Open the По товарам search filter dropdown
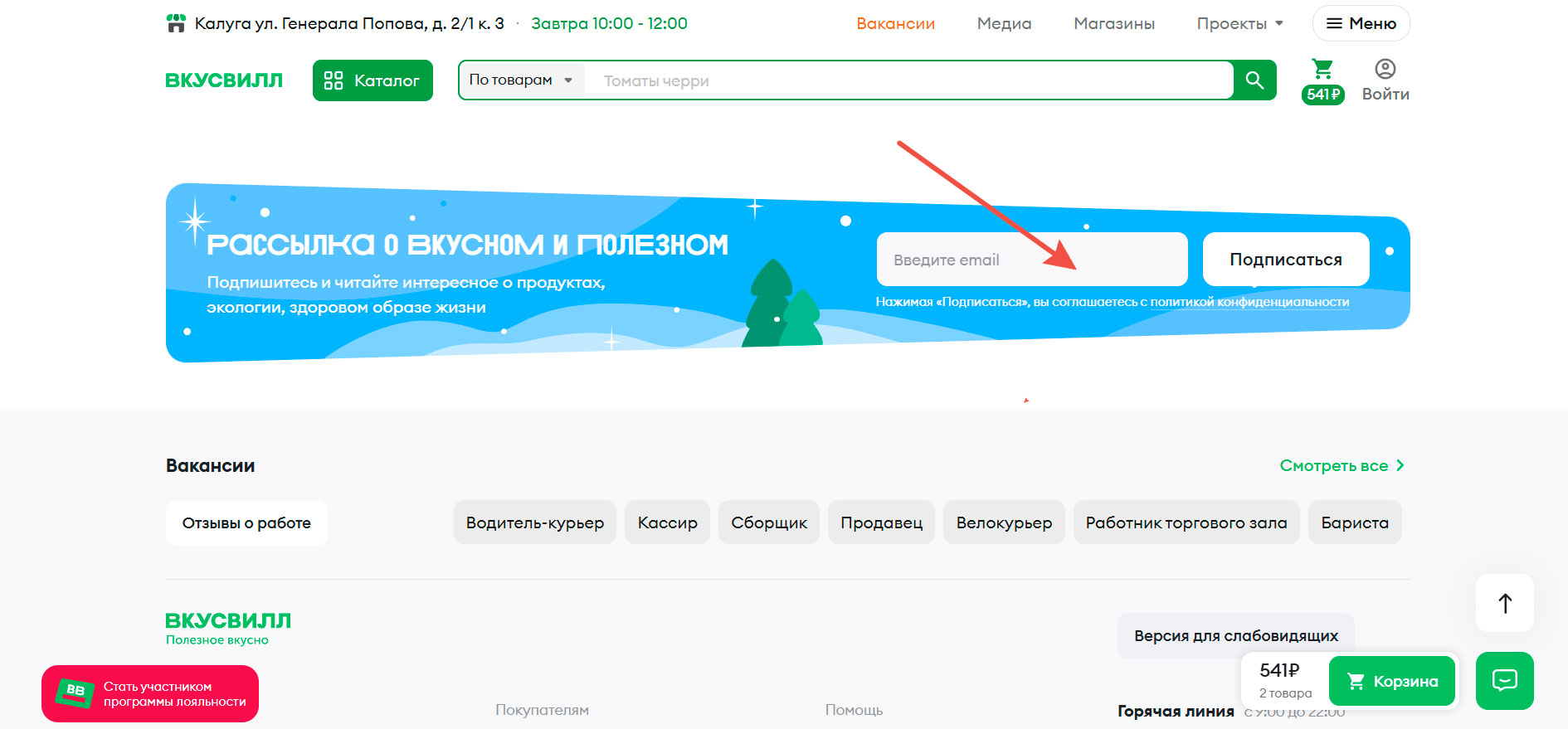Screen dimensions: 1568x729 tap(521, 80)
